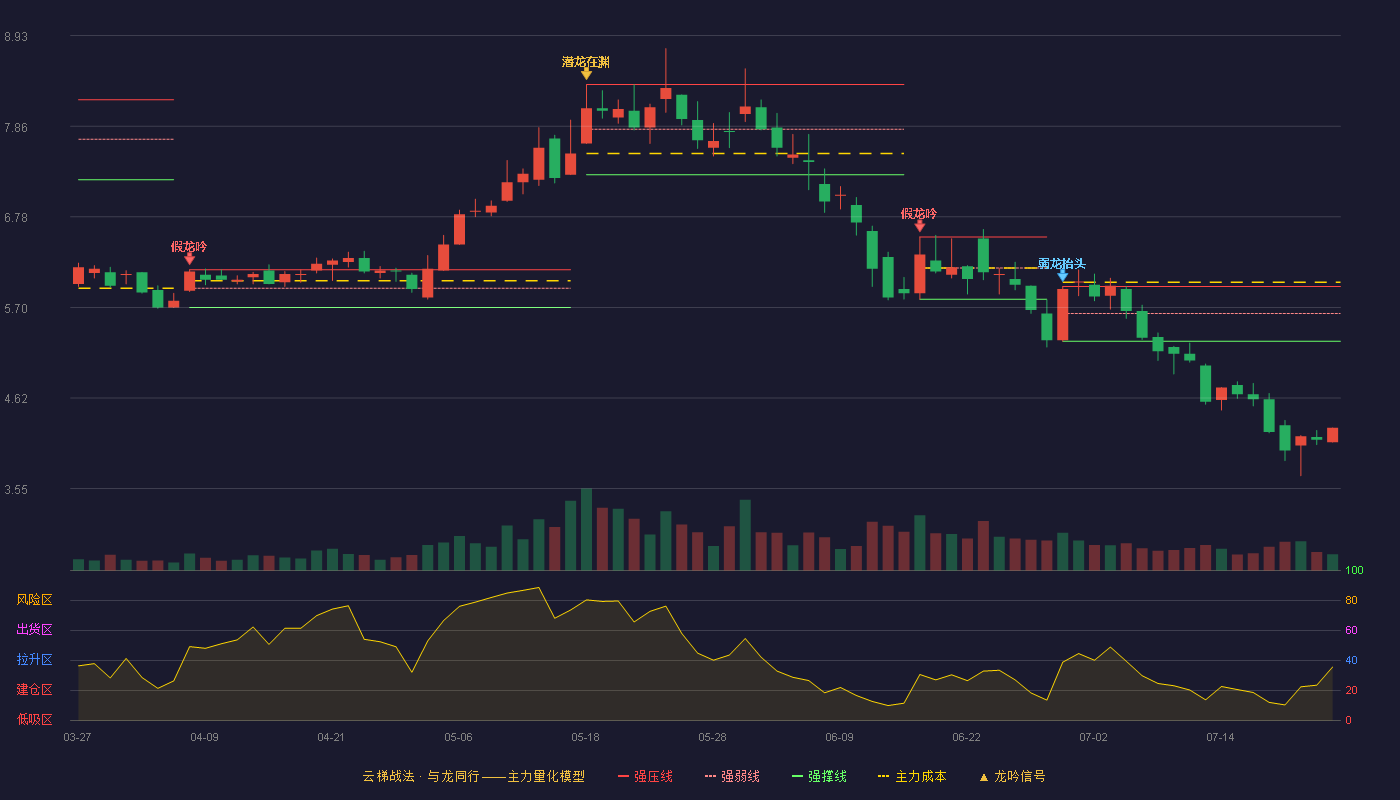1400x800 pixels.
Task: Click the 建仓区 zone label
Action: tap(34, 690)
